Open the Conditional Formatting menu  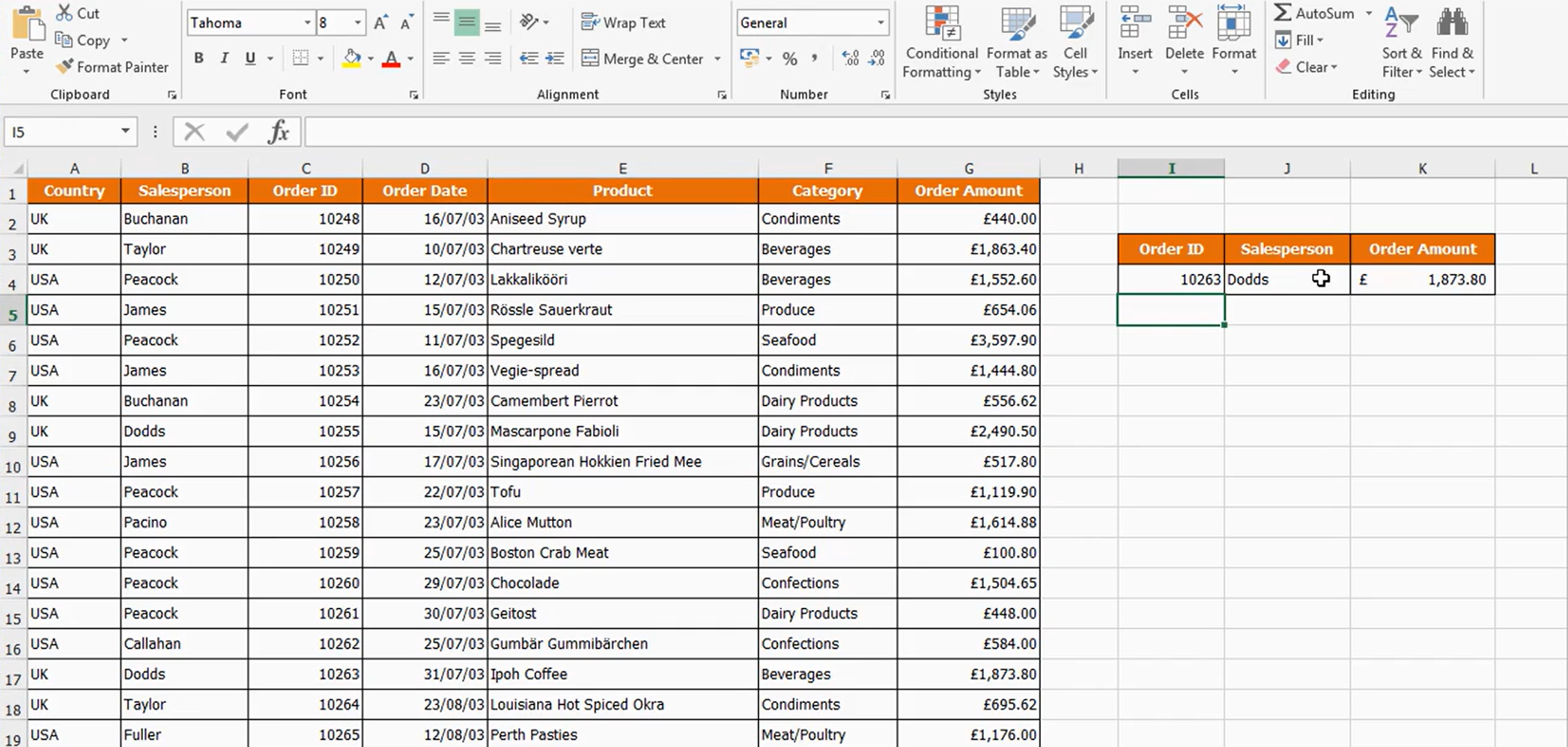click(942, 42)
